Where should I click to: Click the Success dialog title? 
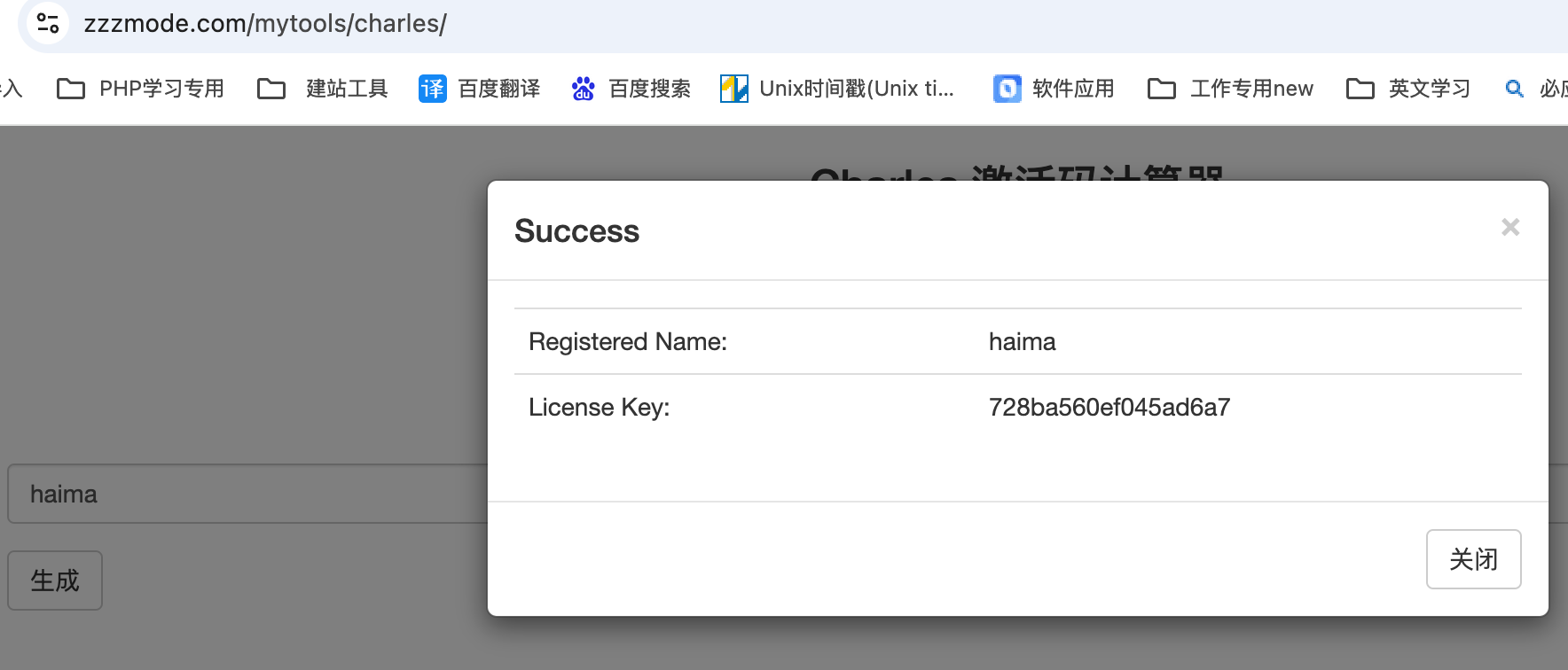pyautogui.click(x=576, y=231)
